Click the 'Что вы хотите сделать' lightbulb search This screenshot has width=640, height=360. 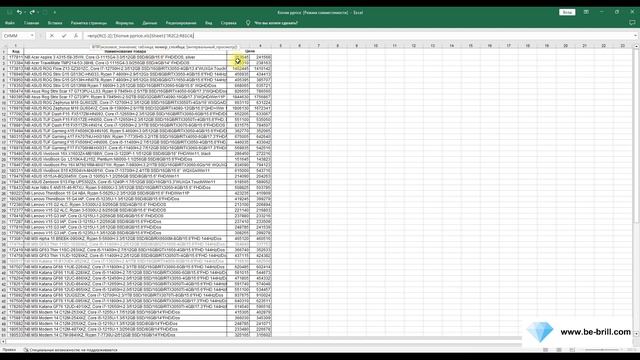(272, 23)
